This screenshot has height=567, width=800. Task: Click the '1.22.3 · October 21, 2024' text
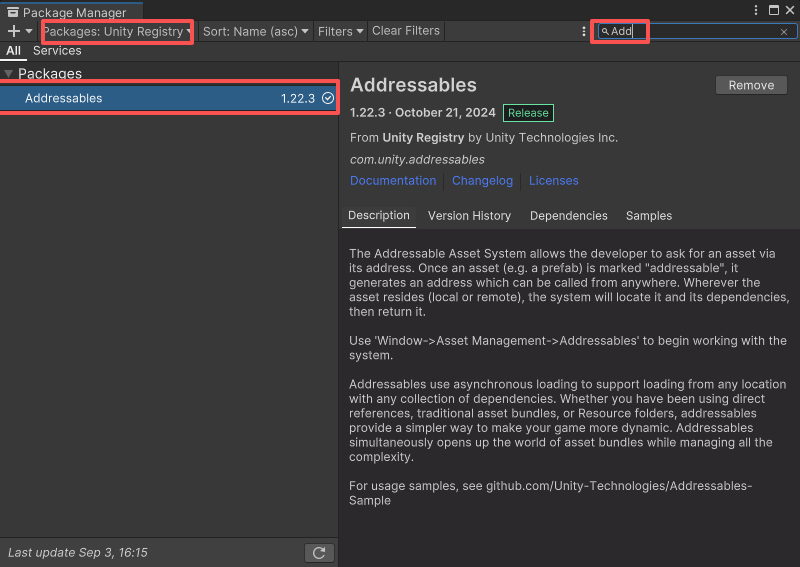422,113
